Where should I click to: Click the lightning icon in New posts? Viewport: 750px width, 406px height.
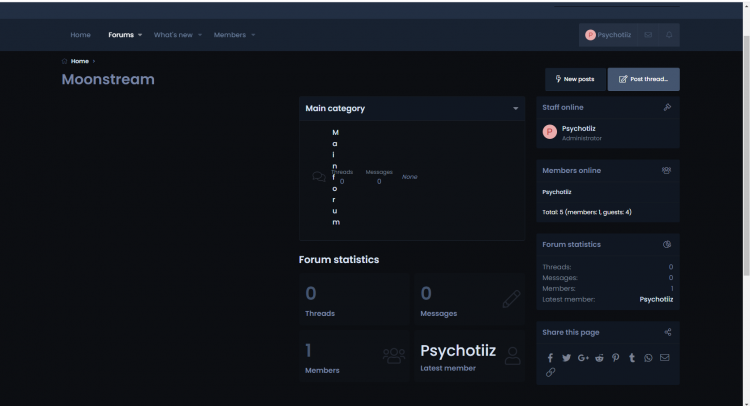pos(558,79)
